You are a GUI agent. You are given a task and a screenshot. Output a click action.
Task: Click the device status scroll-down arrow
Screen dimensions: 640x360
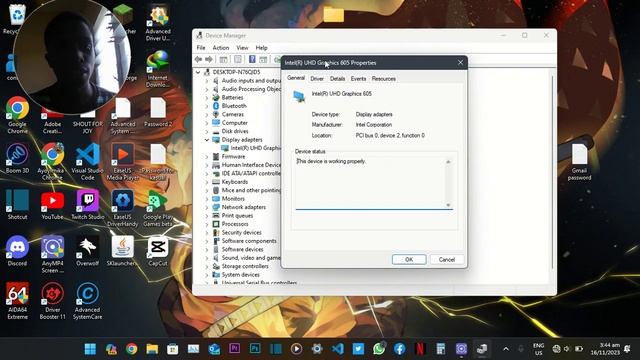[x=448, y=205]
